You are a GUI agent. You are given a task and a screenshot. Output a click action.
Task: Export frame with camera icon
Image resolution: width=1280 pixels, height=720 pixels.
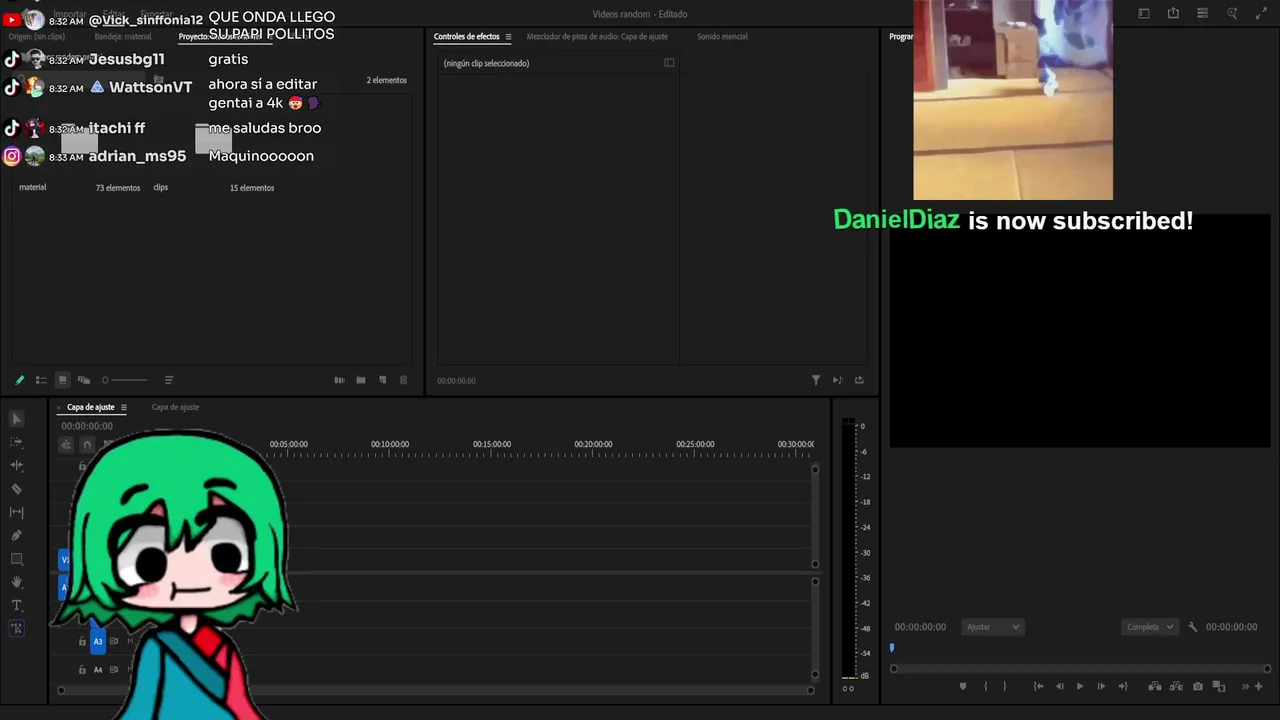pyautogui.click(x=1198, y=686)
